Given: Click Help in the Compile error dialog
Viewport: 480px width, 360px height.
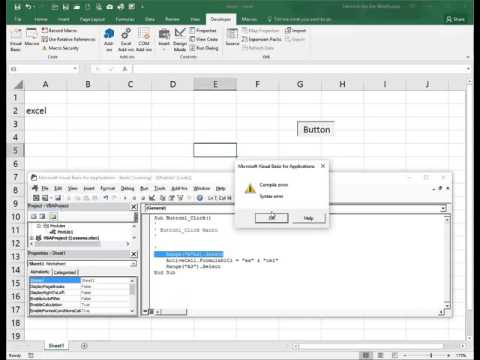Looking at the screenshot, I should pos(308,218).
